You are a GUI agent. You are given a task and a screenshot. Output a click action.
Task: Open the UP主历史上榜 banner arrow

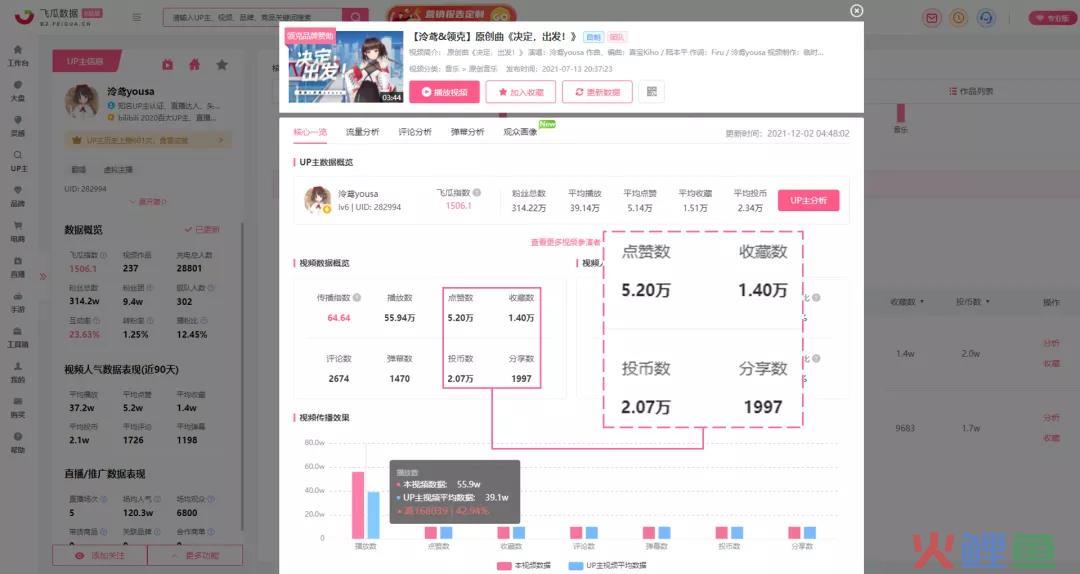(220, 140)
